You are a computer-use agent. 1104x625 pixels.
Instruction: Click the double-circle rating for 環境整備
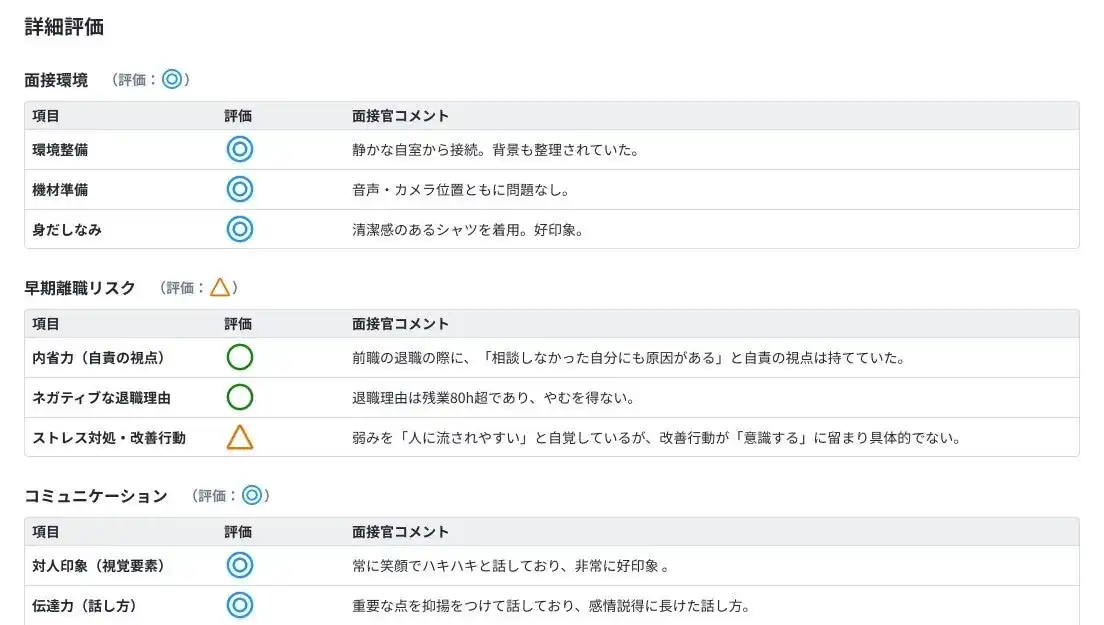239,150
